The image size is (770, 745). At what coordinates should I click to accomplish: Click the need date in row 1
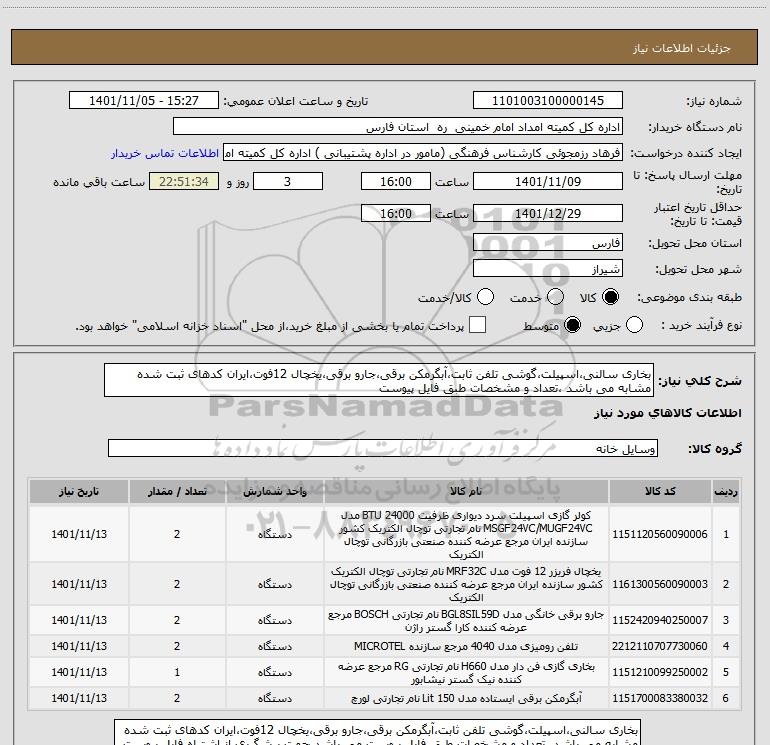pos(79,534)
